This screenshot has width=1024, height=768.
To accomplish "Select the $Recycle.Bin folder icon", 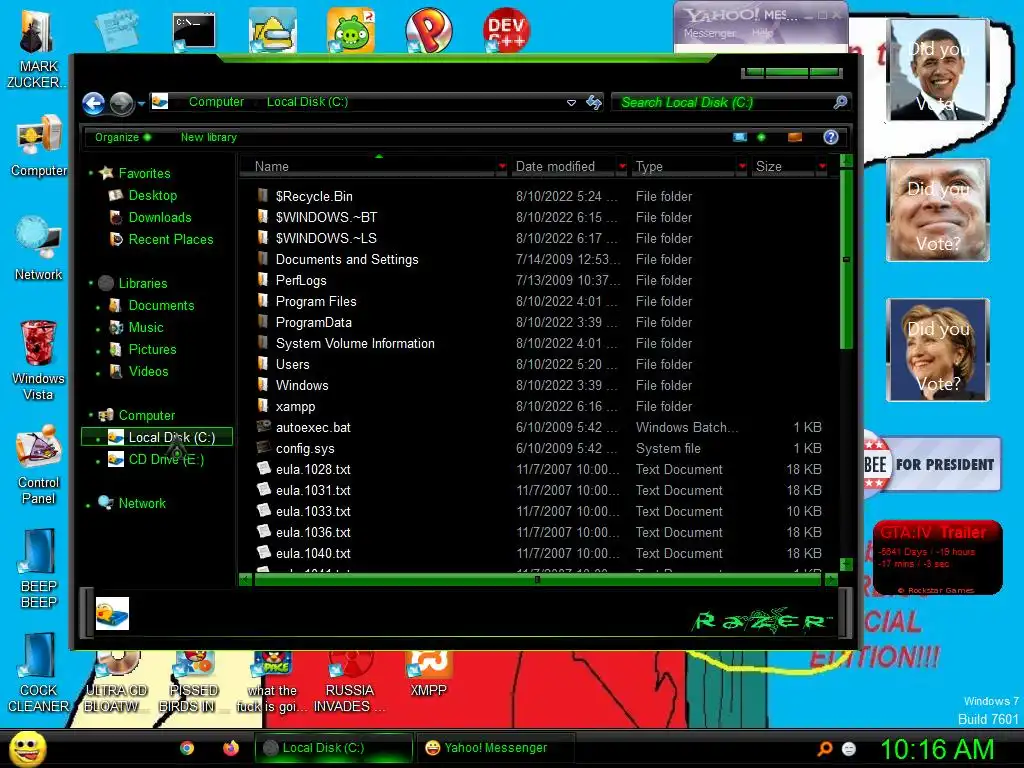I will tap(263, 195).
